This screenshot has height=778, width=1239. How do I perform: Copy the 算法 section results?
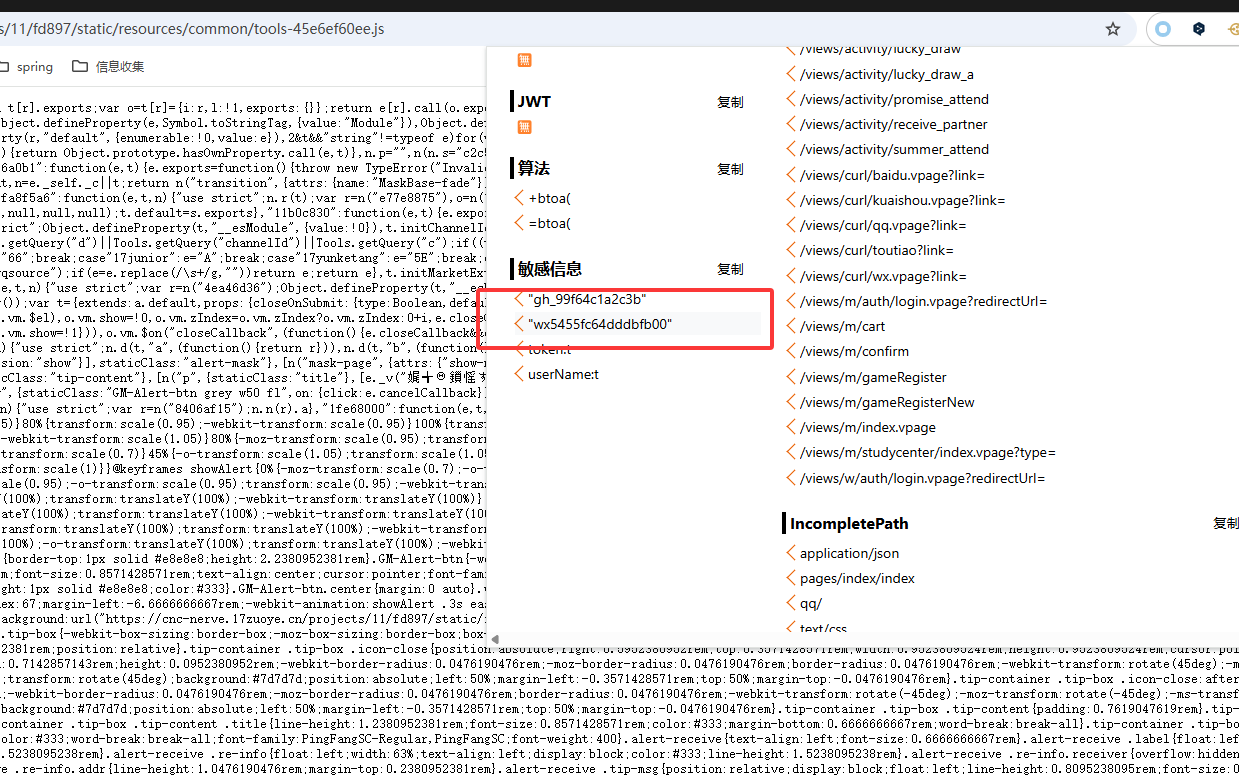730,169
